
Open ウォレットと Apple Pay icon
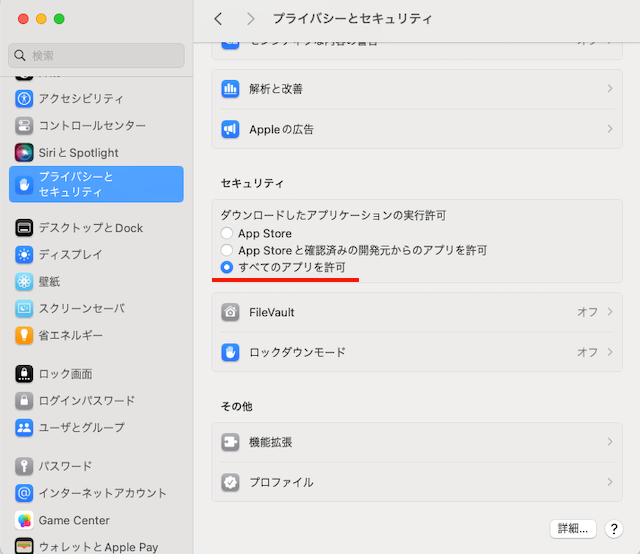click(24, 546)
